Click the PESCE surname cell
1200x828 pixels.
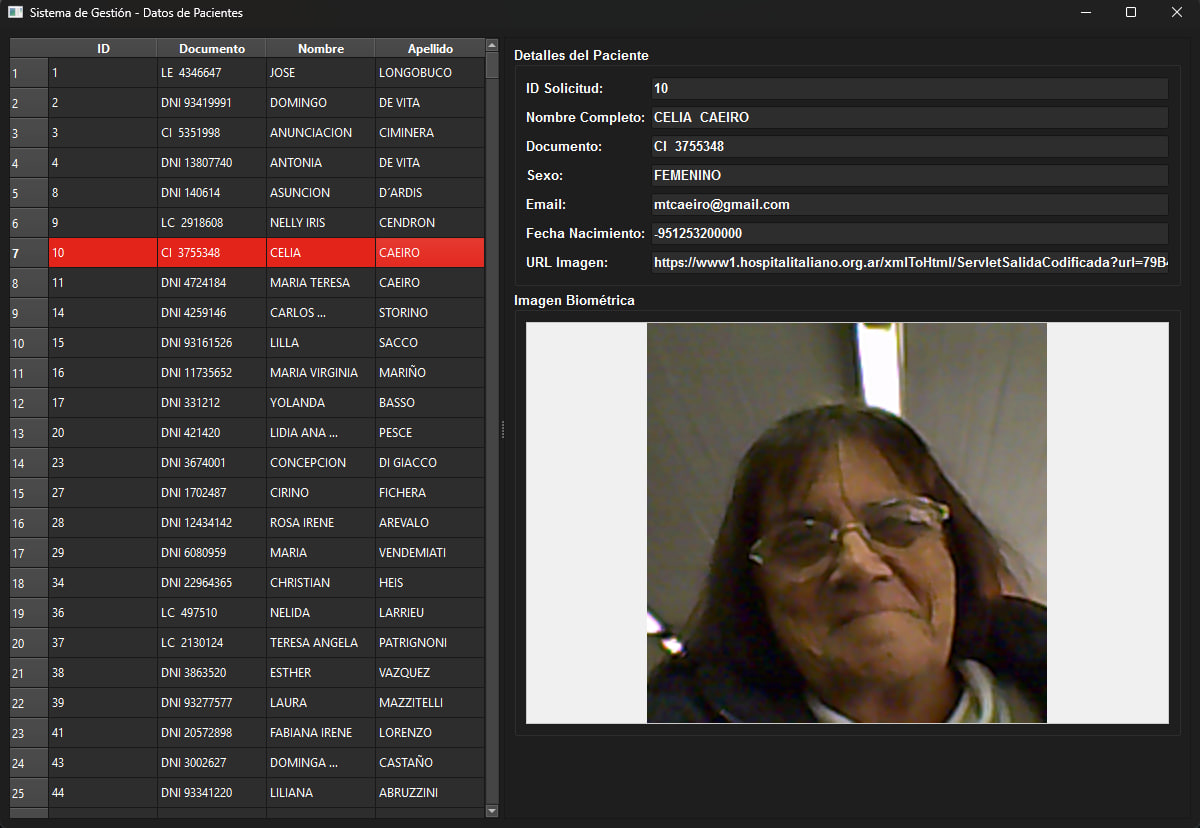pyautogui.click(x=430, y=433)
